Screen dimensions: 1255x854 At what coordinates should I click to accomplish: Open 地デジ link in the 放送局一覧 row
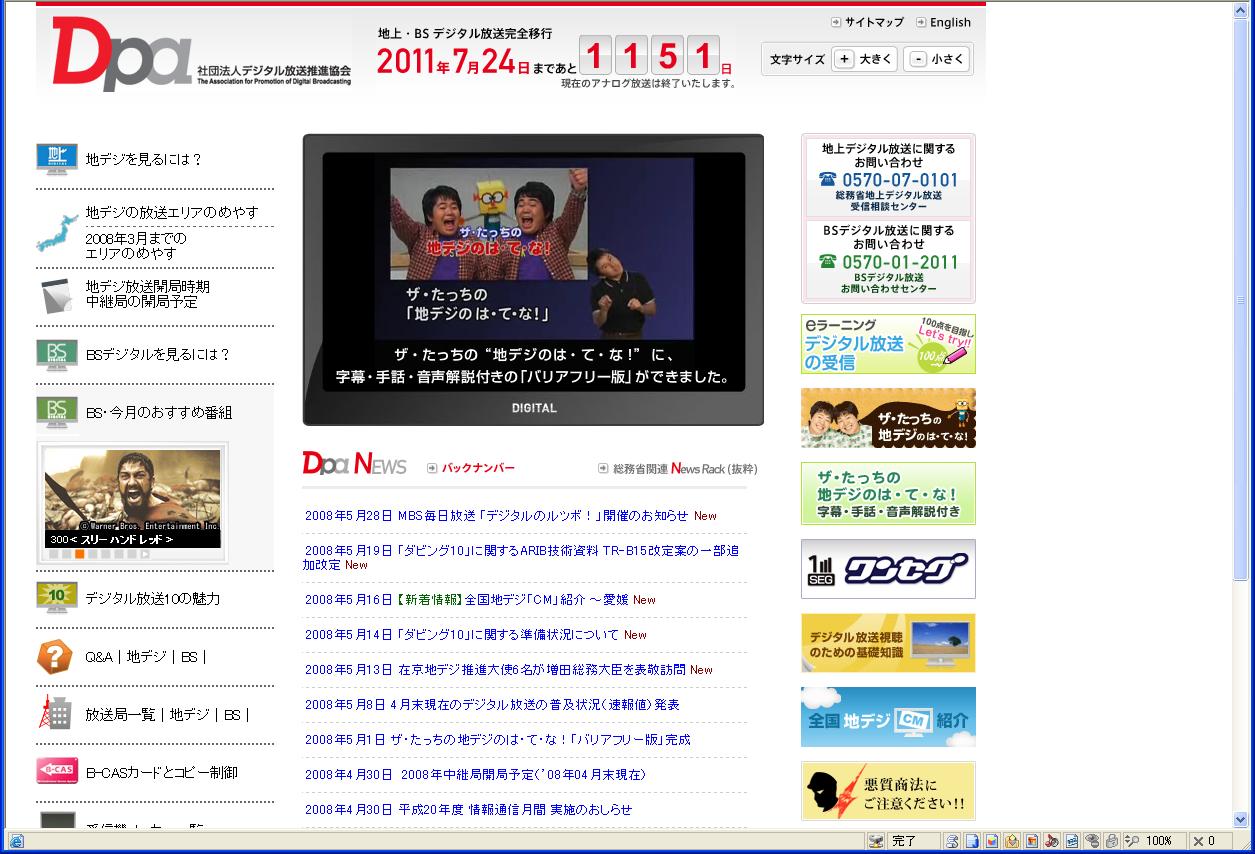click(x=190, y=715)
